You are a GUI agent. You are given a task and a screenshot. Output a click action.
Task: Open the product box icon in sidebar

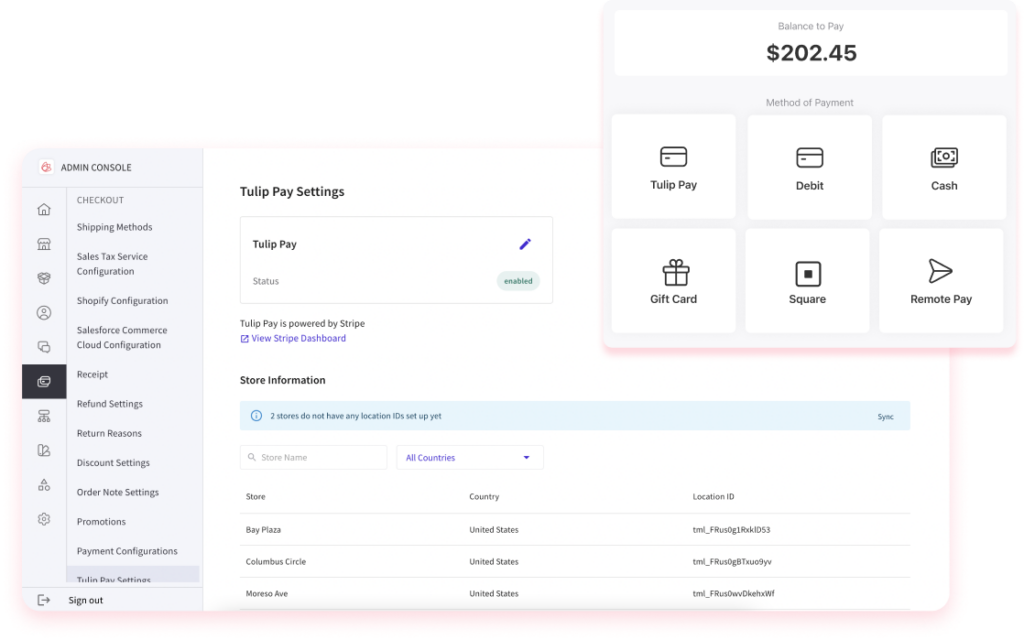[x=44, y=278]
